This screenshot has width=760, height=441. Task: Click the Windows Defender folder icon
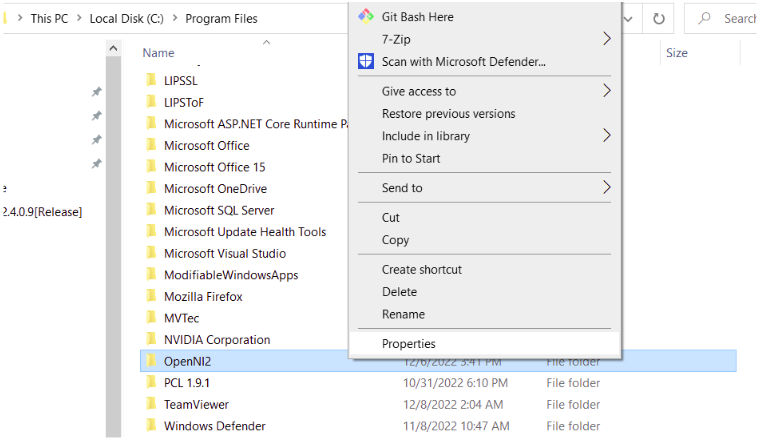[151, 425]
